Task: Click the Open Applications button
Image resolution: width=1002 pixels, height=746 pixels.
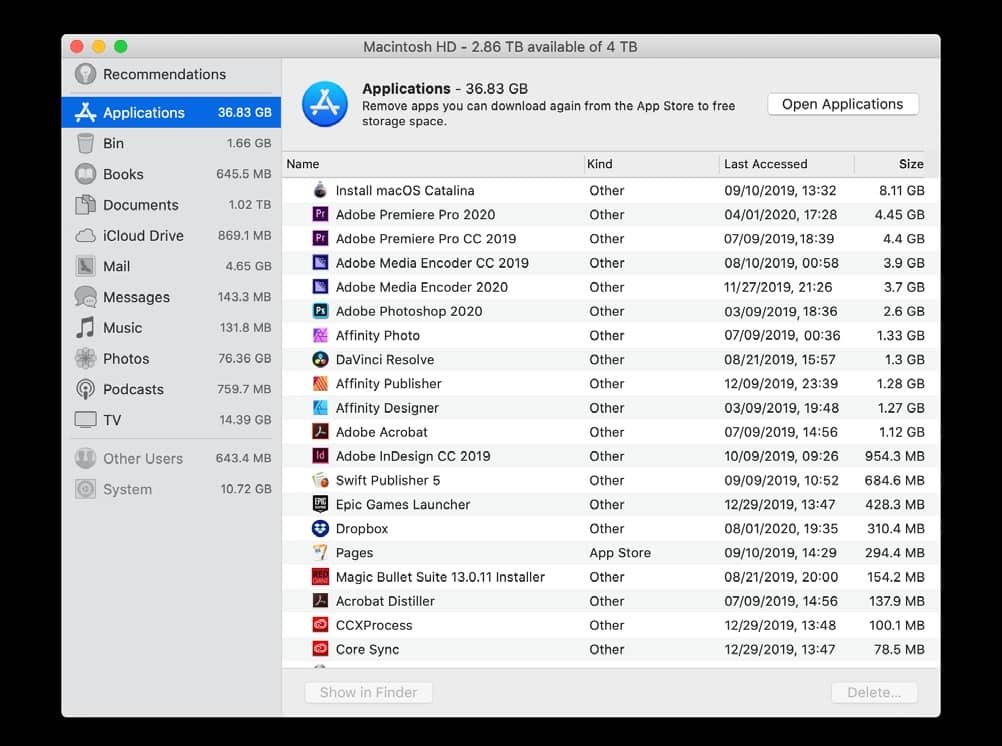Action: pos(842,104)
